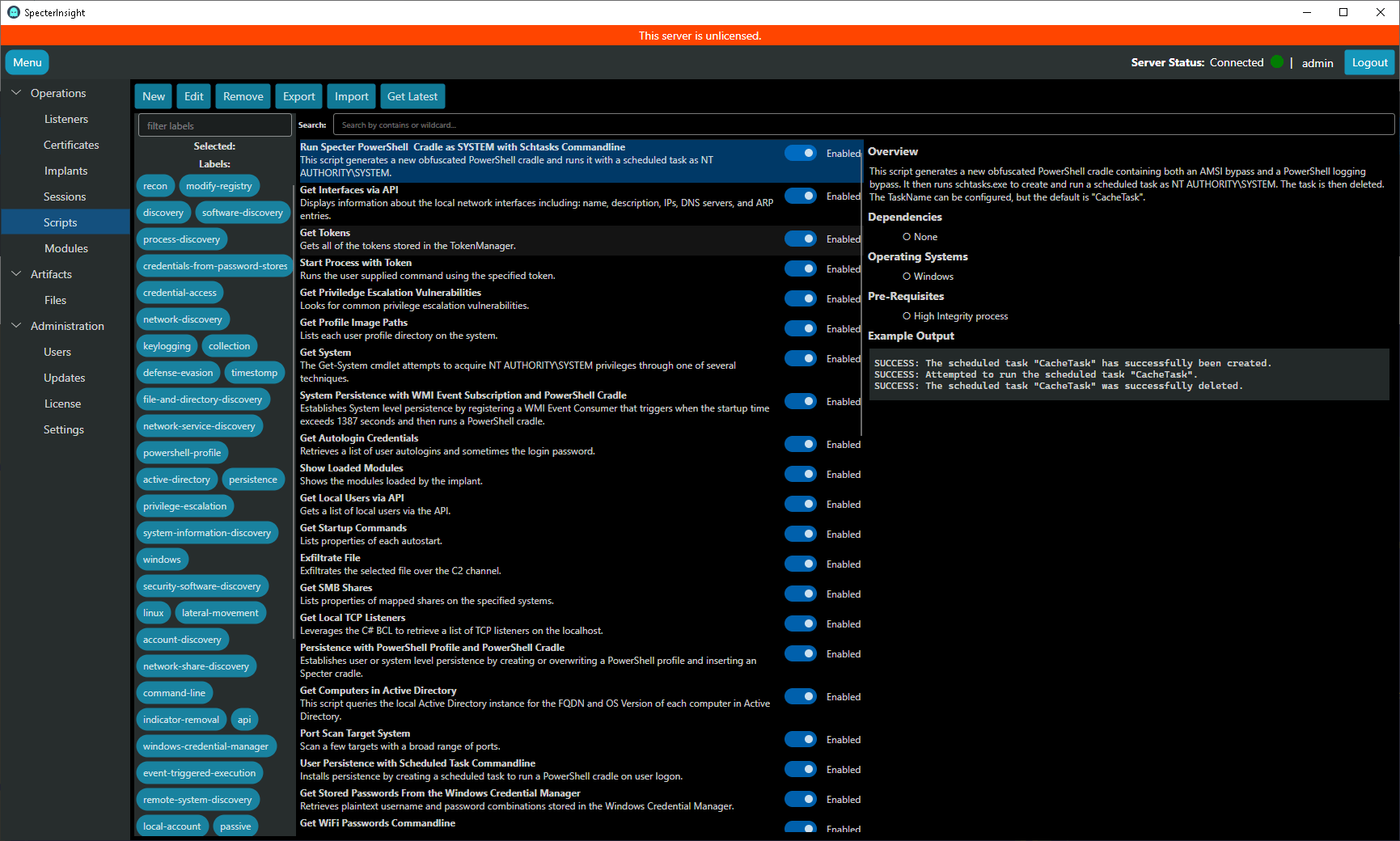Disable the Get Interfaces via API script

(801, 196)
